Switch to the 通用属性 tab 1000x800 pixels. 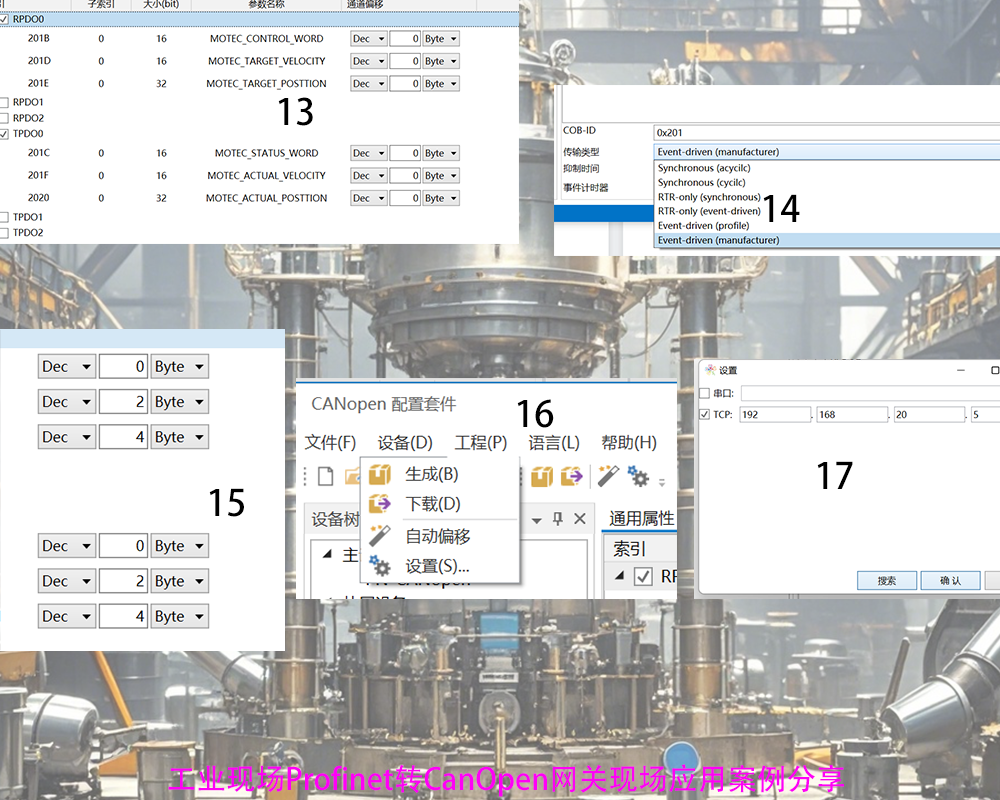tap(641, 519)
